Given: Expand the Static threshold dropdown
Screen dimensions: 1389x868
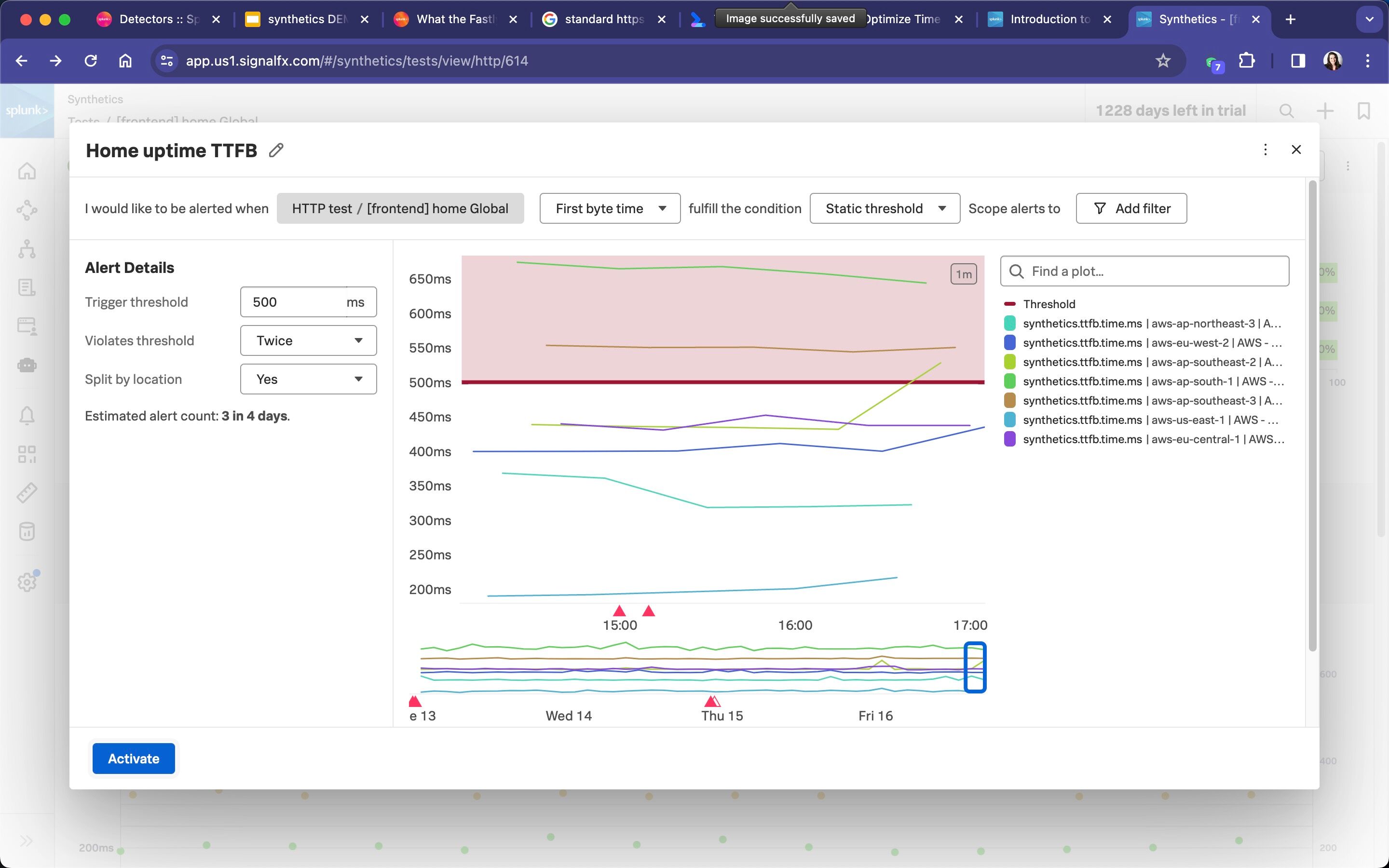Looking at the screenshot, I should [x=884, y=208].
